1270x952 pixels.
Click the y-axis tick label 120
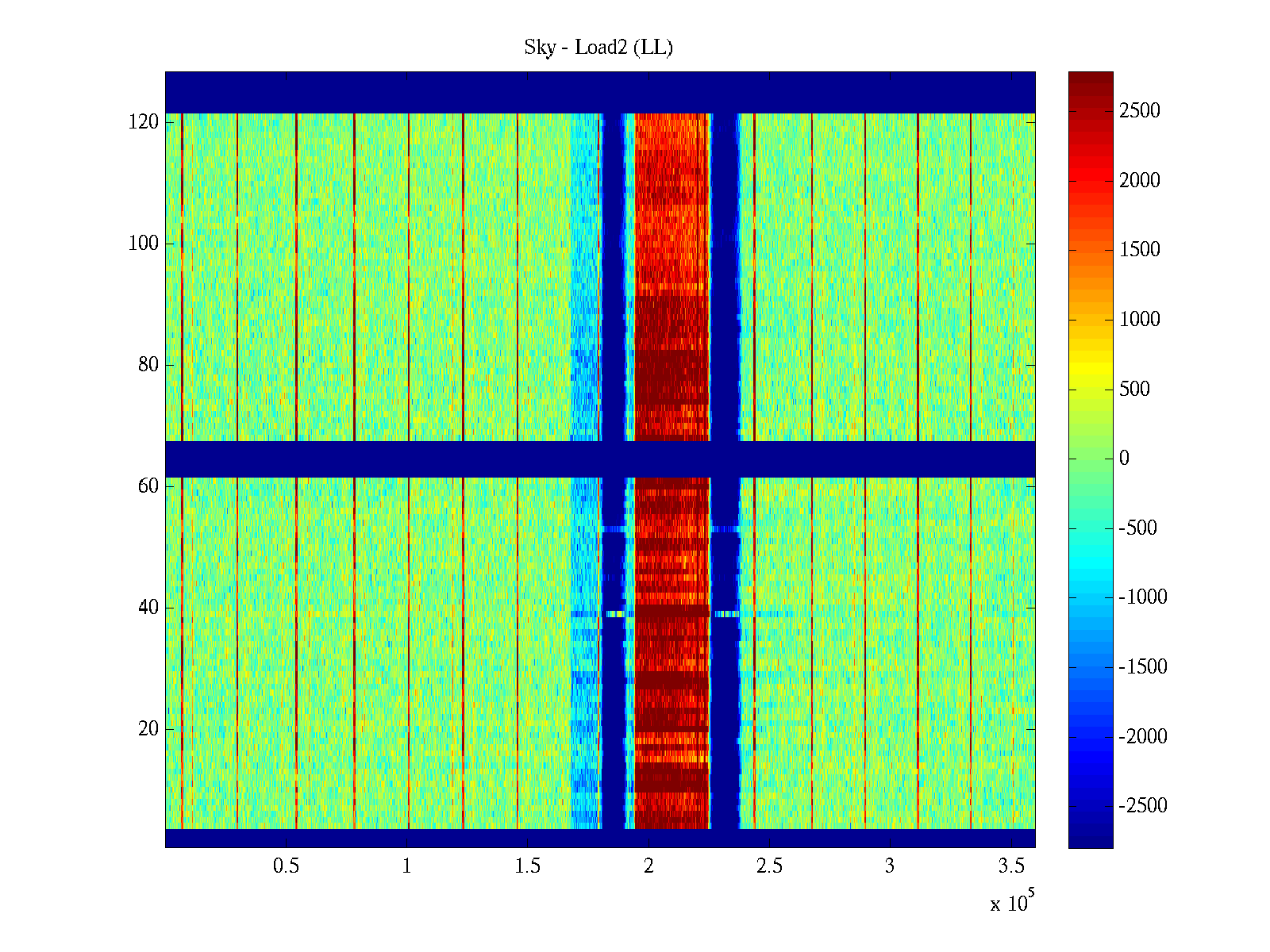pyautogui.click(x=144, y=122)
